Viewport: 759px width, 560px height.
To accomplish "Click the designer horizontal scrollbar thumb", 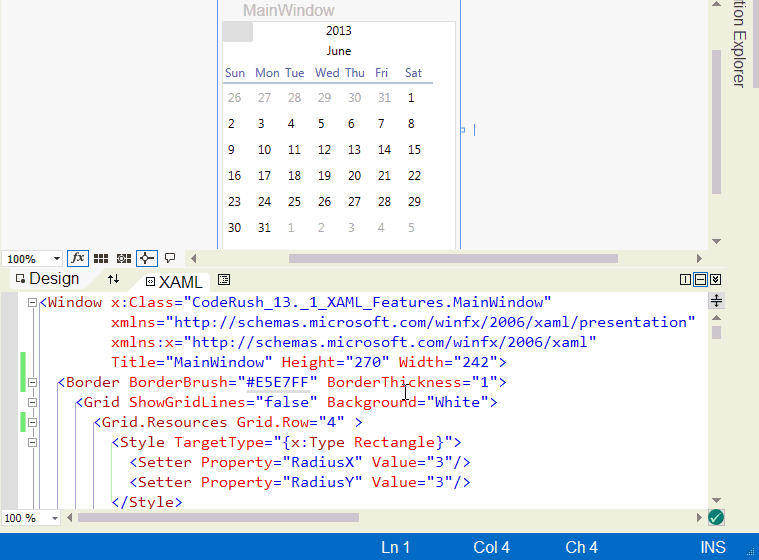I will click(453, 258).
